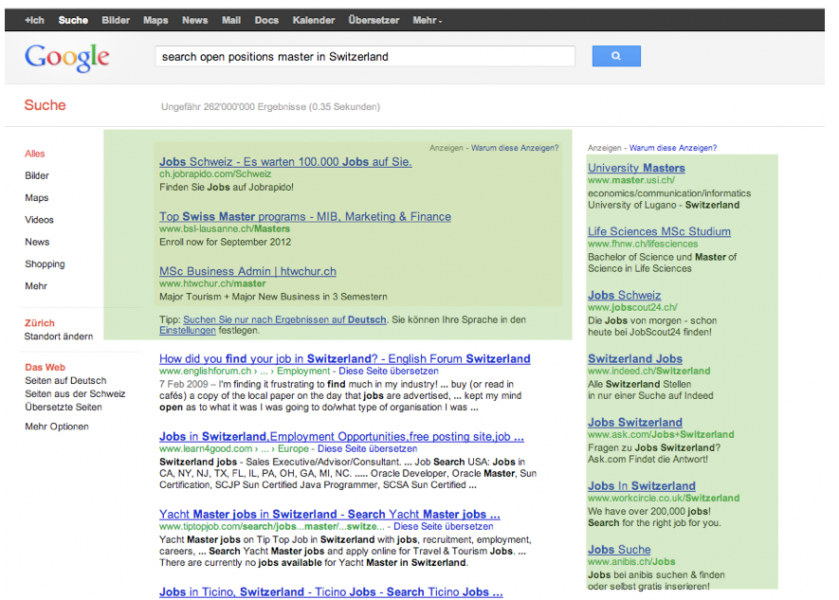Open Jobs Switzerland ask.com ad
Viewport: 839px width, 600px height.
point(635,422)
